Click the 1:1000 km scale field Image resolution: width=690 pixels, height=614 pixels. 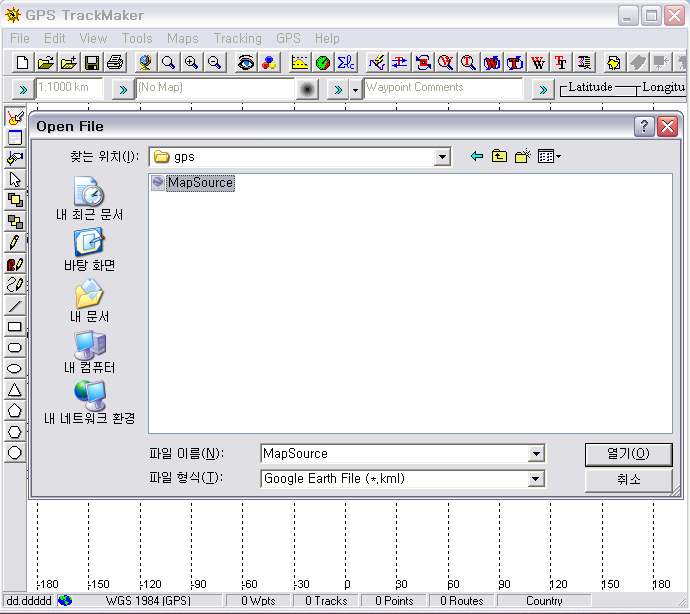tap(70, 88)
